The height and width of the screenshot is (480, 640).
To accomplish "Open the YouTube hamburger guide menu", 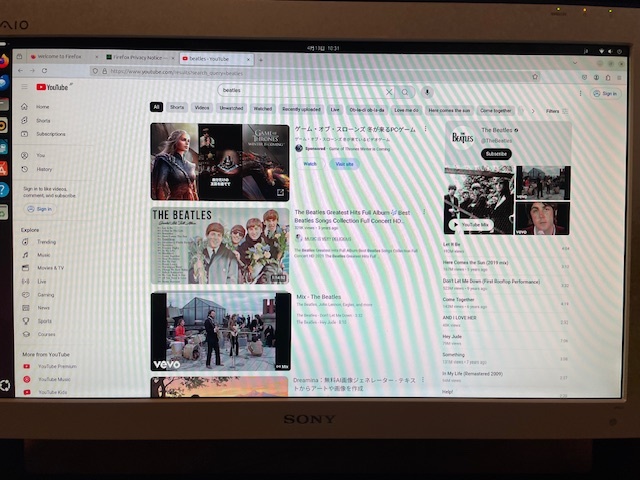I will (24, 87).
